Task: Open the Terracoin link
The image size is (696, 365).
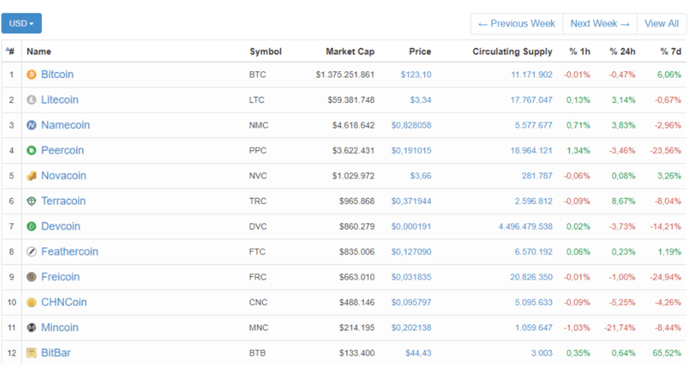Action: point(63,201)
